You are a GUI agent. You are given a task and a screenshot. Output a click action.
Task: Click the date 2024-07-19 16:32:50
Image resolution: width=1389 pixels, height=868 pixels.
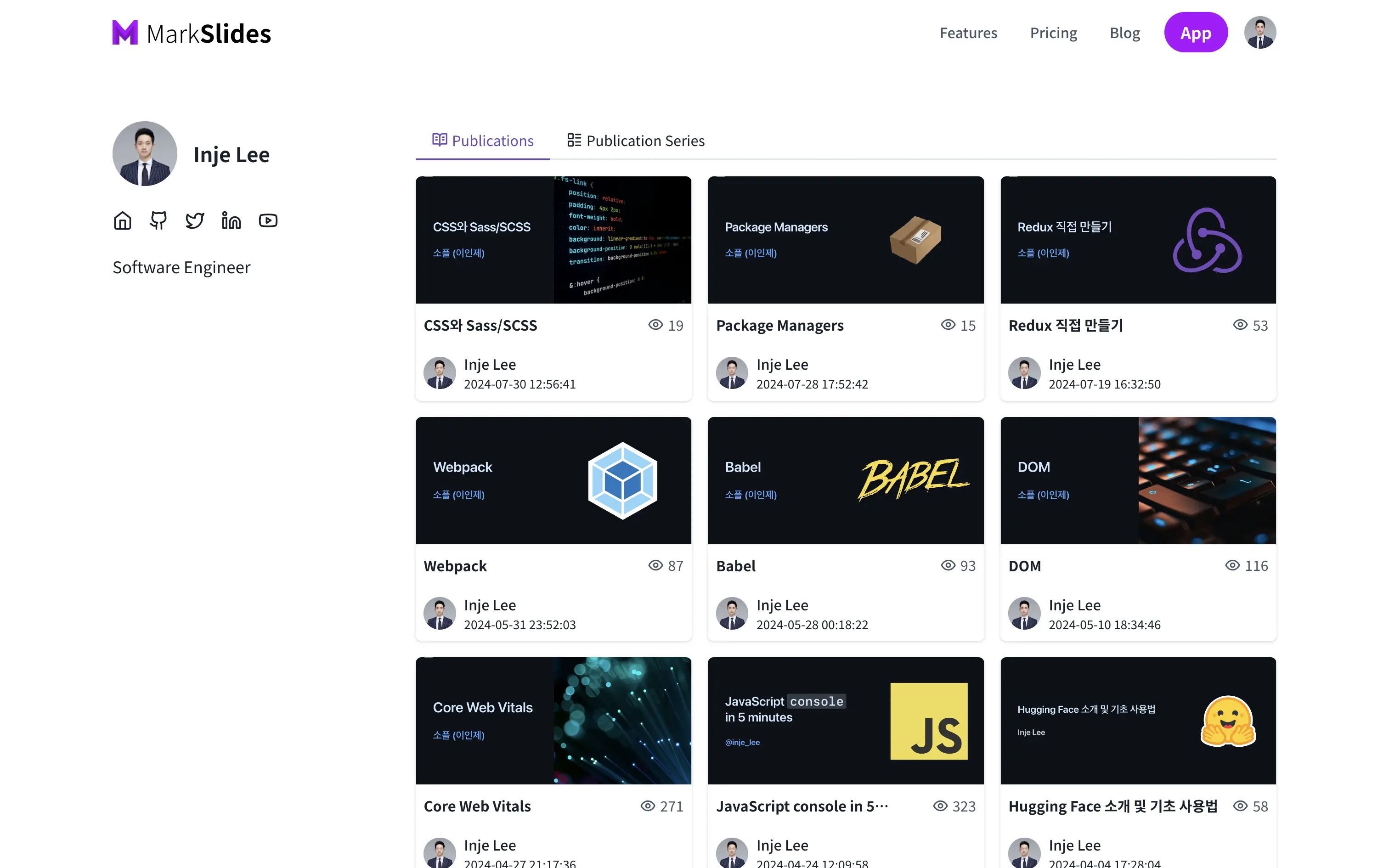[1104, 384]
